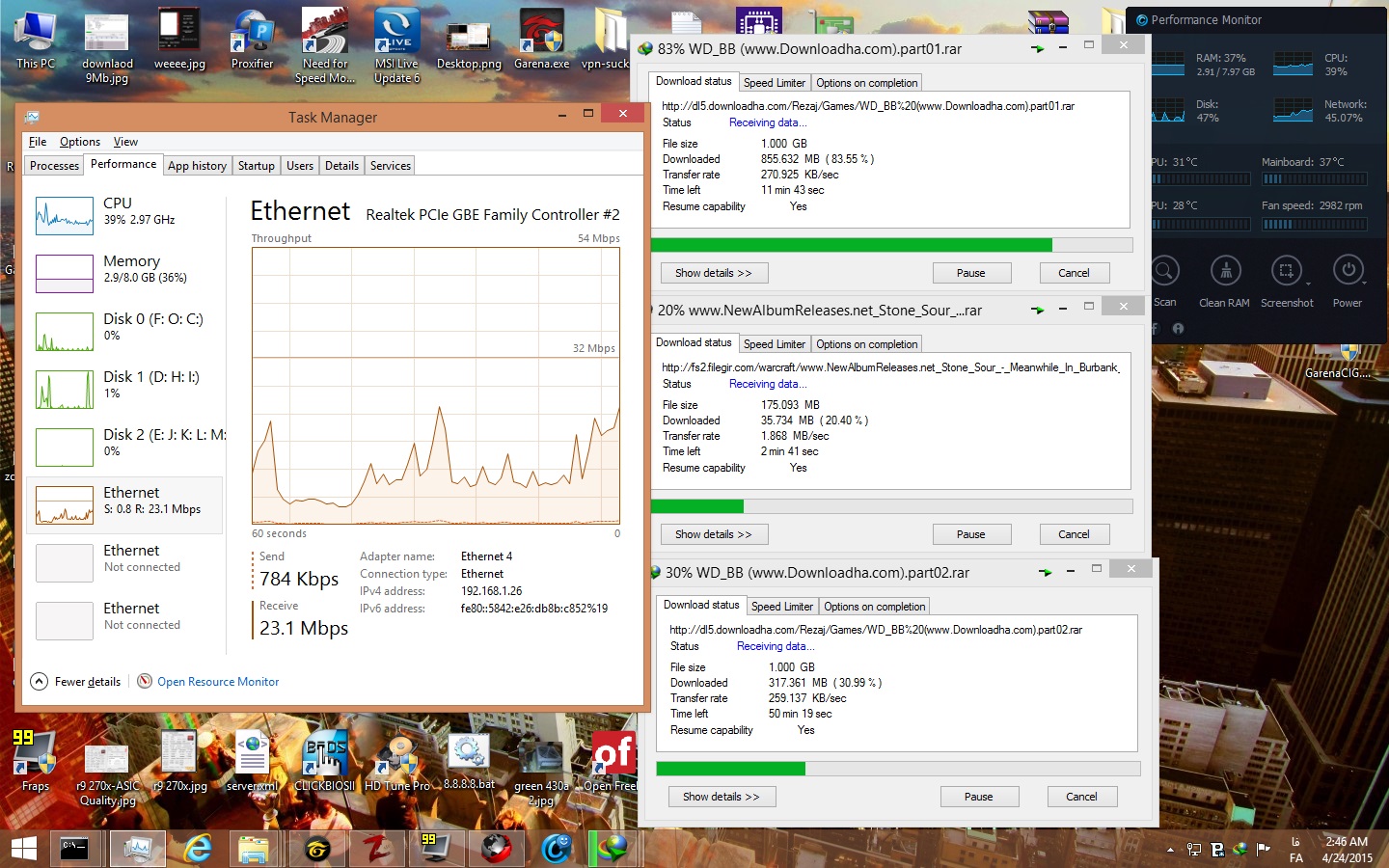Open the HD Tune Pro desktop shortcut

tap(397, 761)
